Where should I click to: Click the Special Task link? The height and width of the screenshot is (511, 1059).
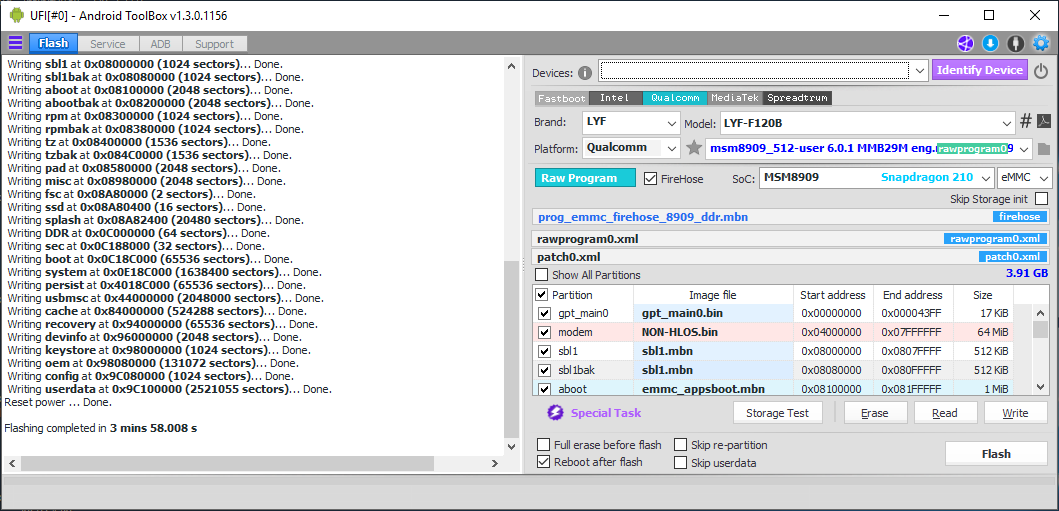point(606,413)
